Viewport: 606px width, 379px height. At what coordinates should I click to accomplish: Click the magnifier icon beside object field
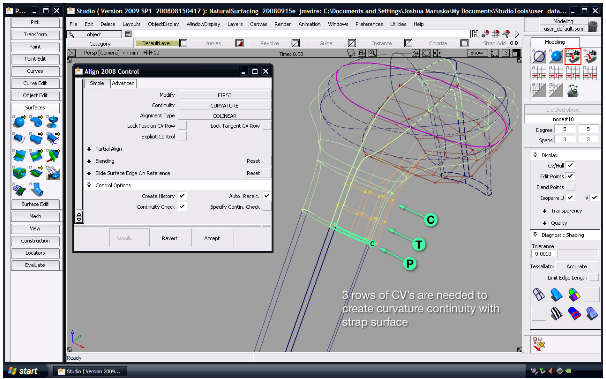click(71, 34)
